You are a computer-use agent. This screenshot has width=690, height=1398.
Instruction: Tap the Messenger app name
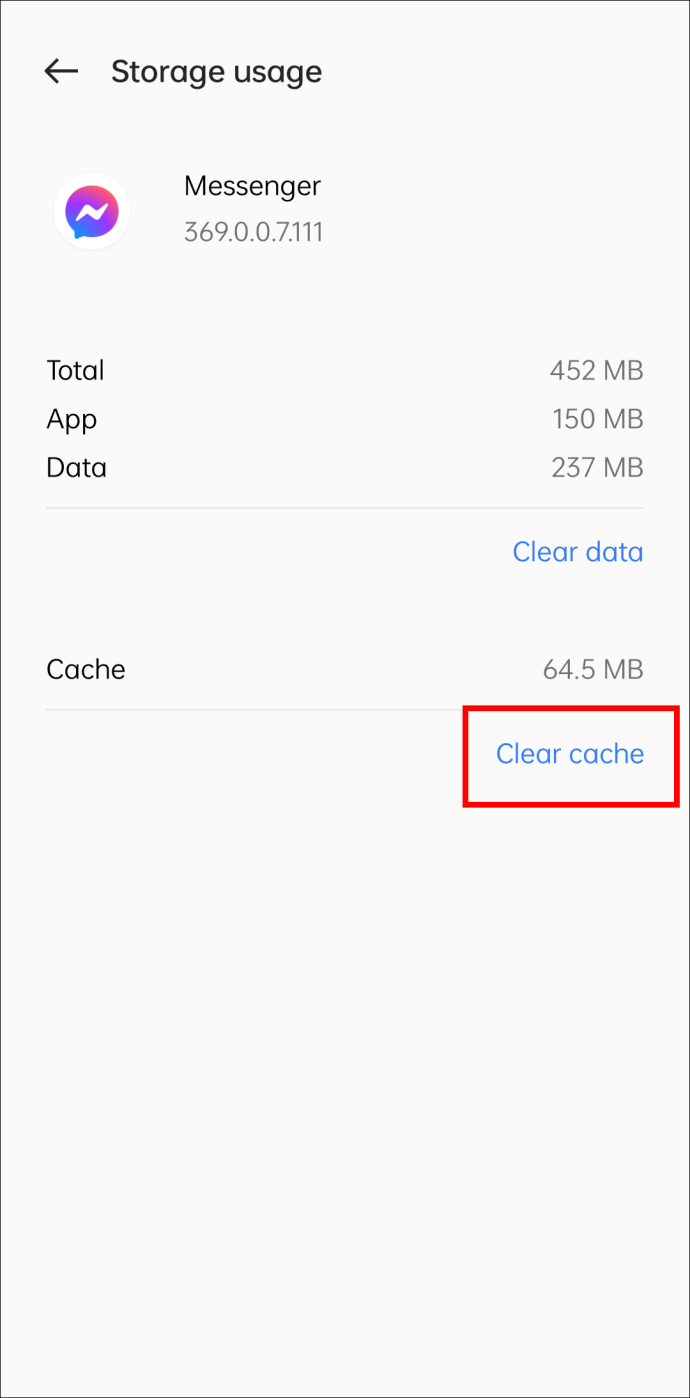[x=252, y=186]
